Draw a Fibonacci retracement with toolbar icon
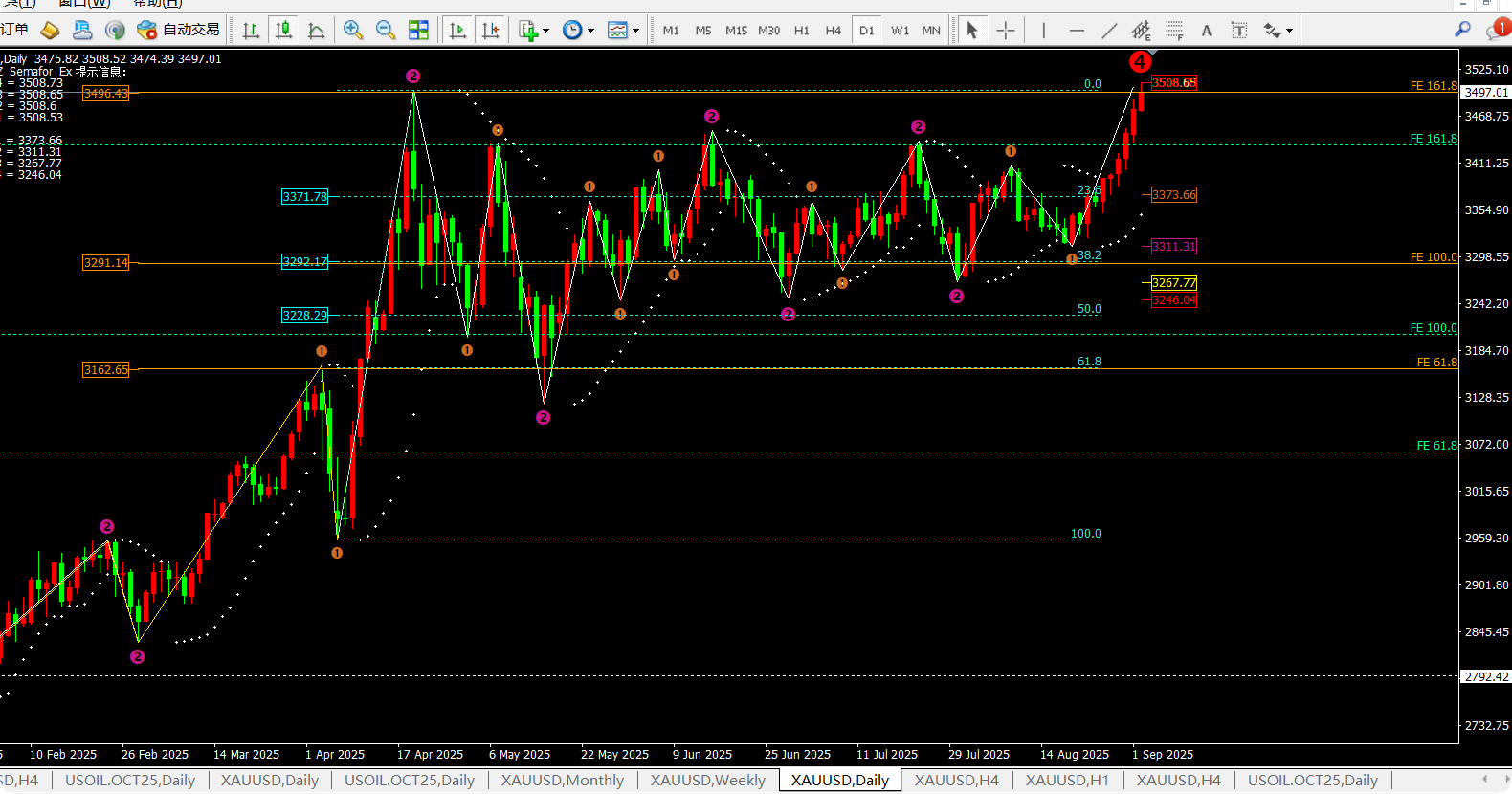The width and height of the screenshot is (1512, 794). tap(1174, 31)
